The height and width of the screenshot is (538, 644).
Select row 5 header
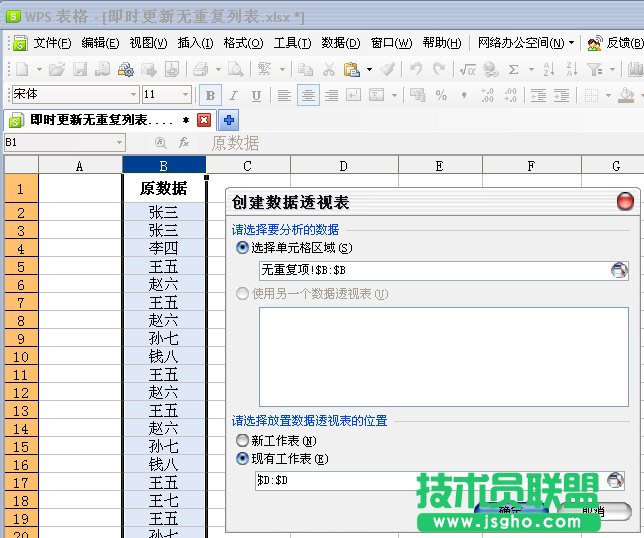click(x=21, y=267)
